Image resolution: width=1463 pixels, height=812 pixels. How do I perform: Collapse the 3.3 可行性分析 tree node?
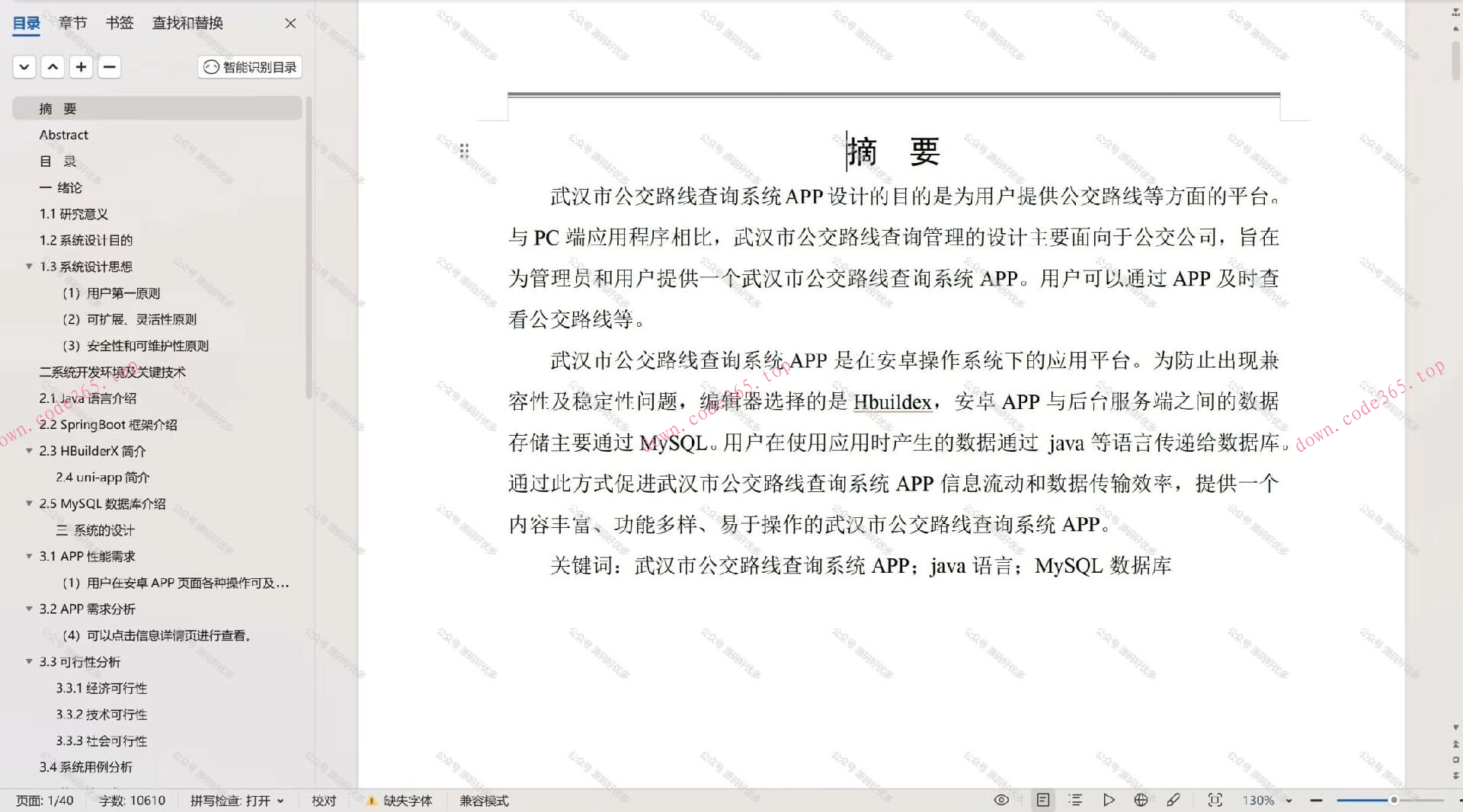(x=28, y=662)
